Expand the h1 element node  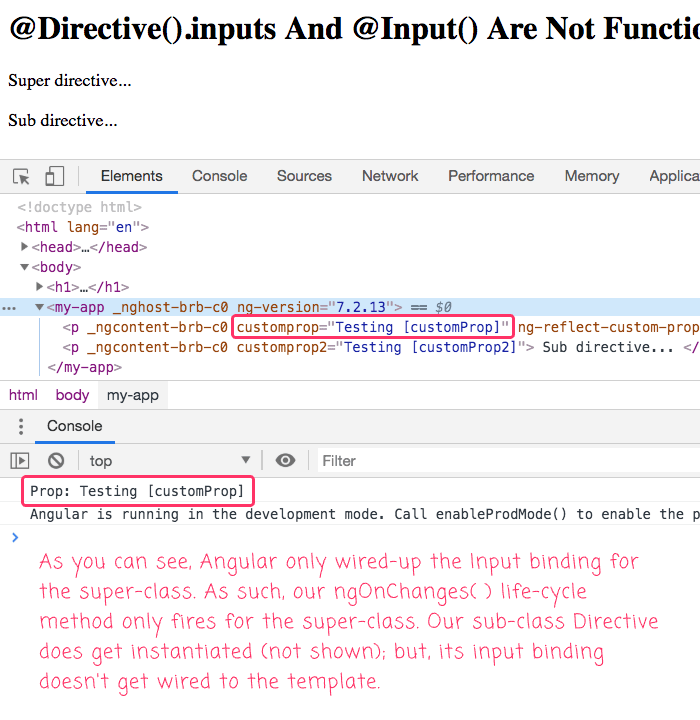[x=40, y=287]
